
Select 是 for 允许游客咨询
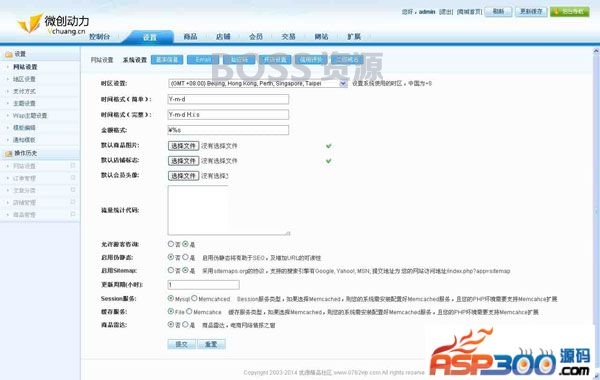(x=185, y=244)
